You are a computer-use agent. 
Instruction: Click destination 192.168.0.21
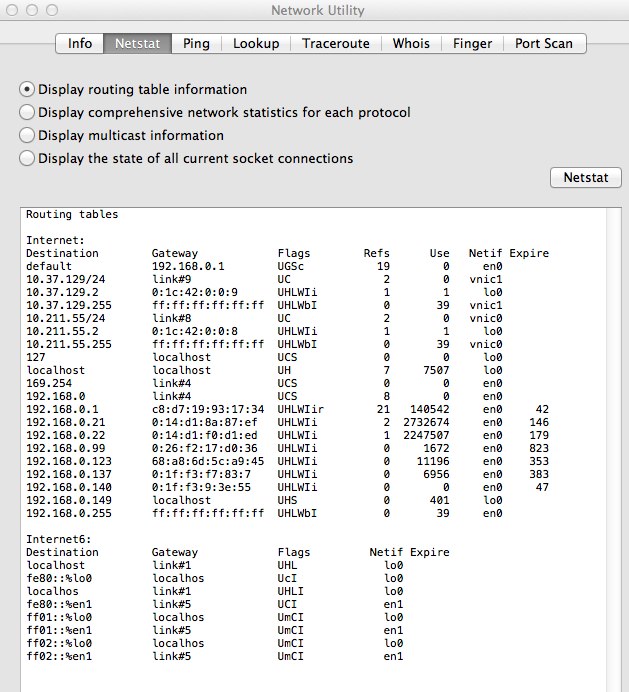tap(65, 422)
